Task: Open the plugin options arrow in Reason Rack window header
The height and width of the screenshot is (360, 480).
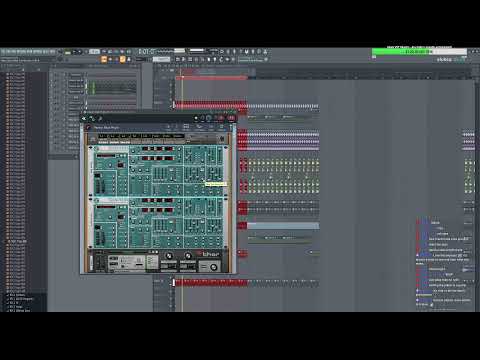Action: click(x=84, y=118)
